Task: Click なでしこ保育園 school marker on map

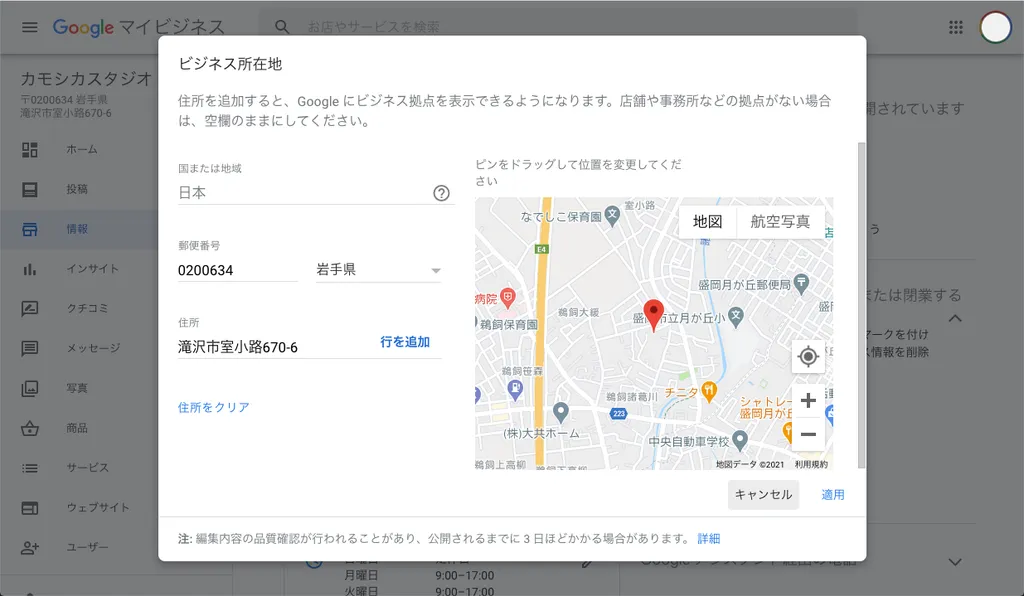Action: [612, 216]
